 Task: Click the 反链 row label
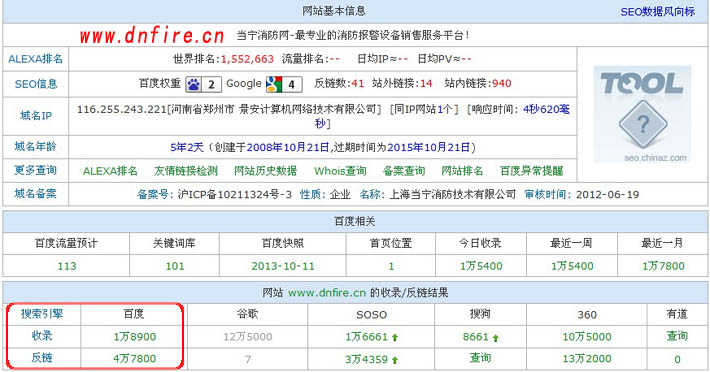[42, 358]
